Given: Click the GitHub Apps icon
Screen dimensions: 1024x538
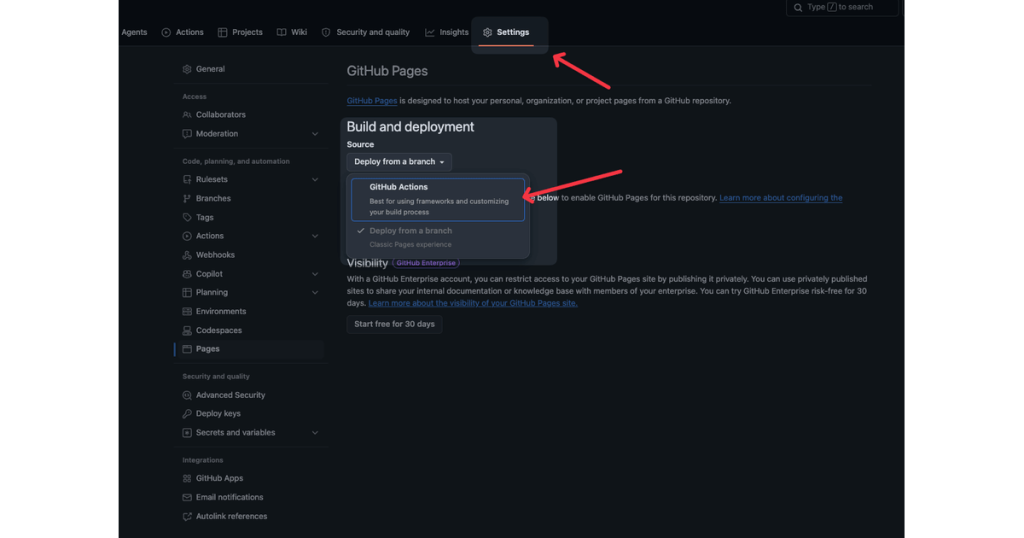Looking at the screenshot, I should [x=187, y=479].
